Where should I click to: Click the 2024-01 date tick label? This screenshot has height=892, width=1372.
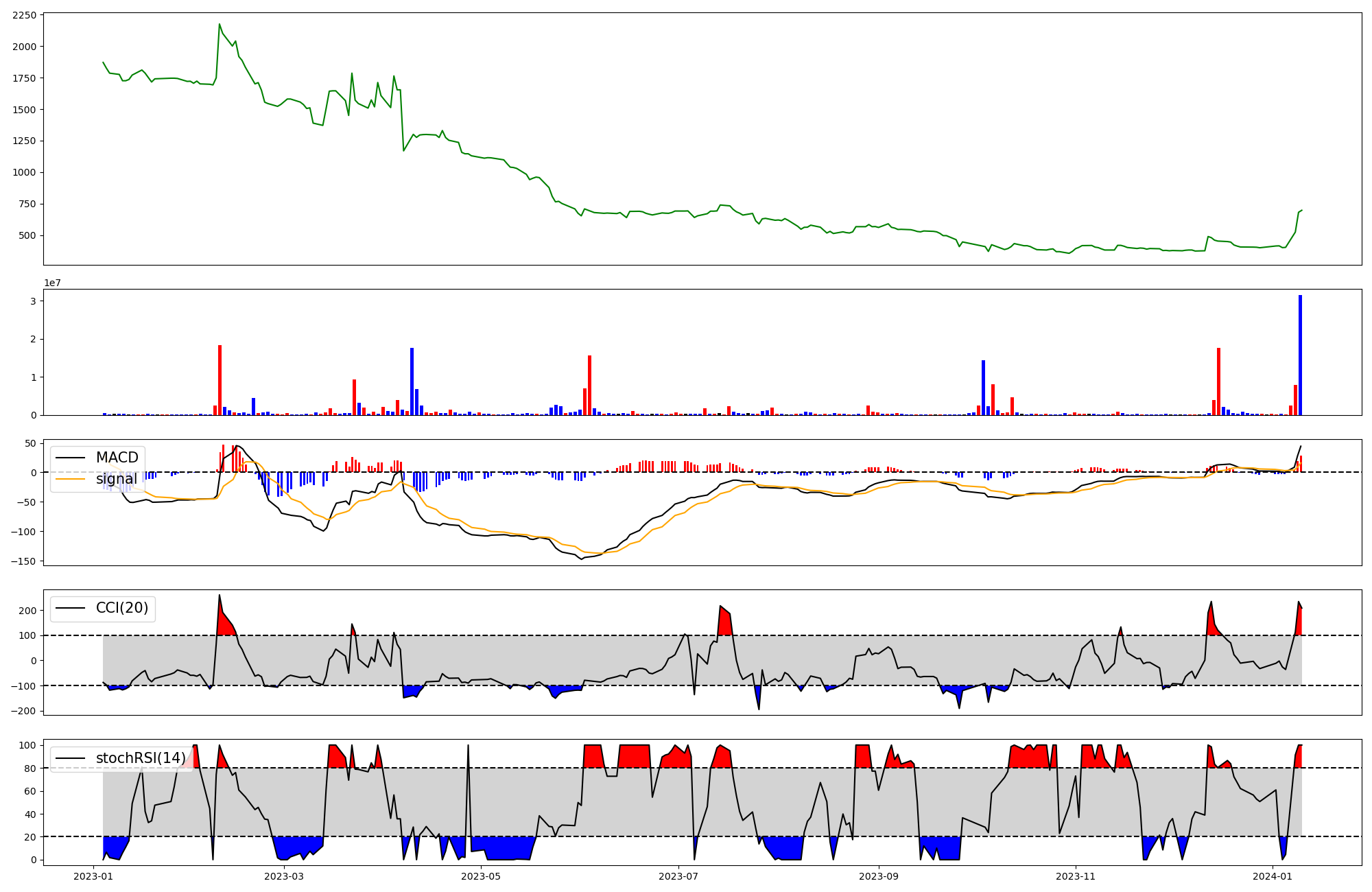point(1273,876)
